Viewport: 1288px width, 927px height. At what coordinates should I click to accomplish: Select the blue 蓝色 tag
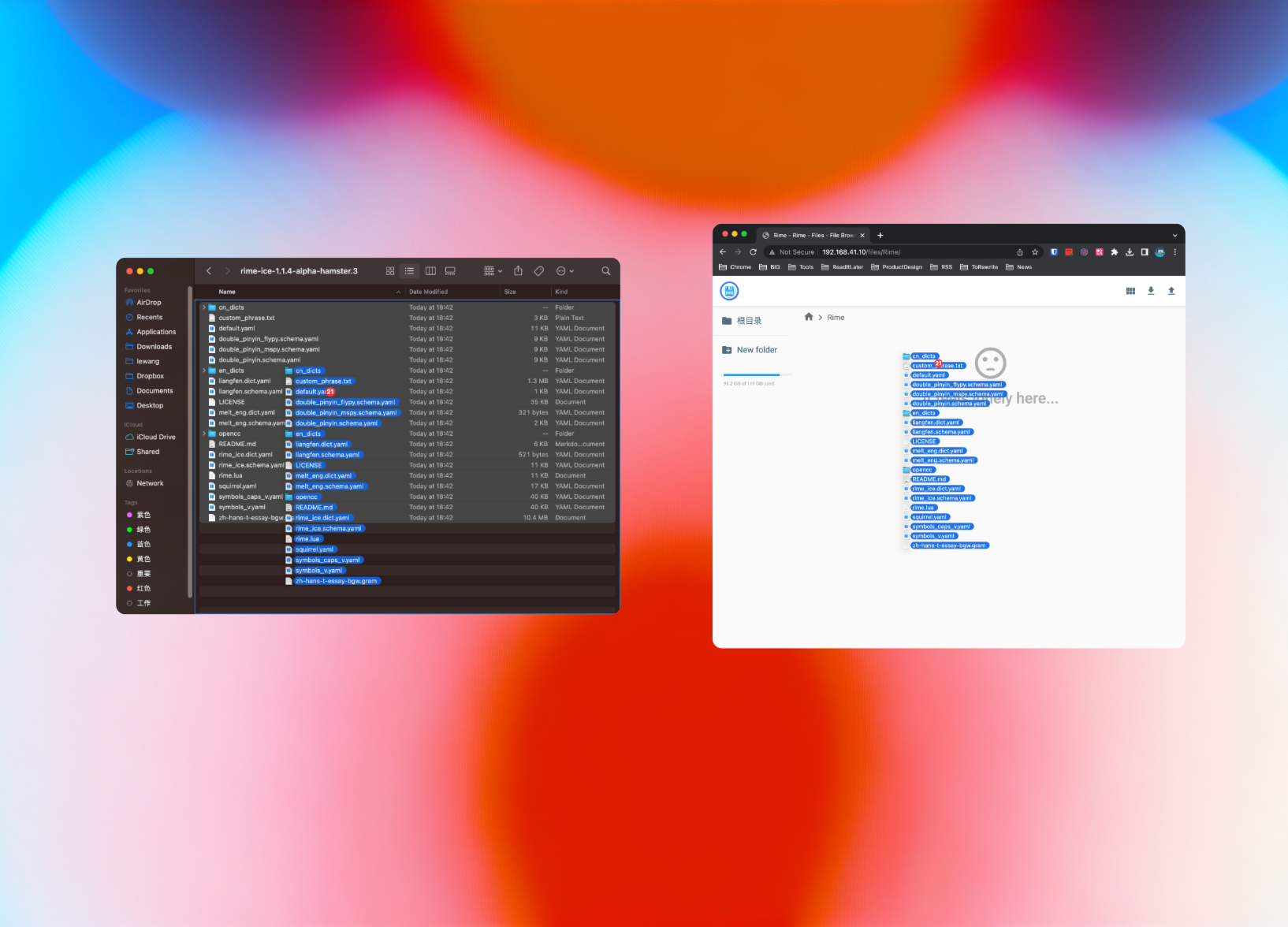(x=139, y=544)
